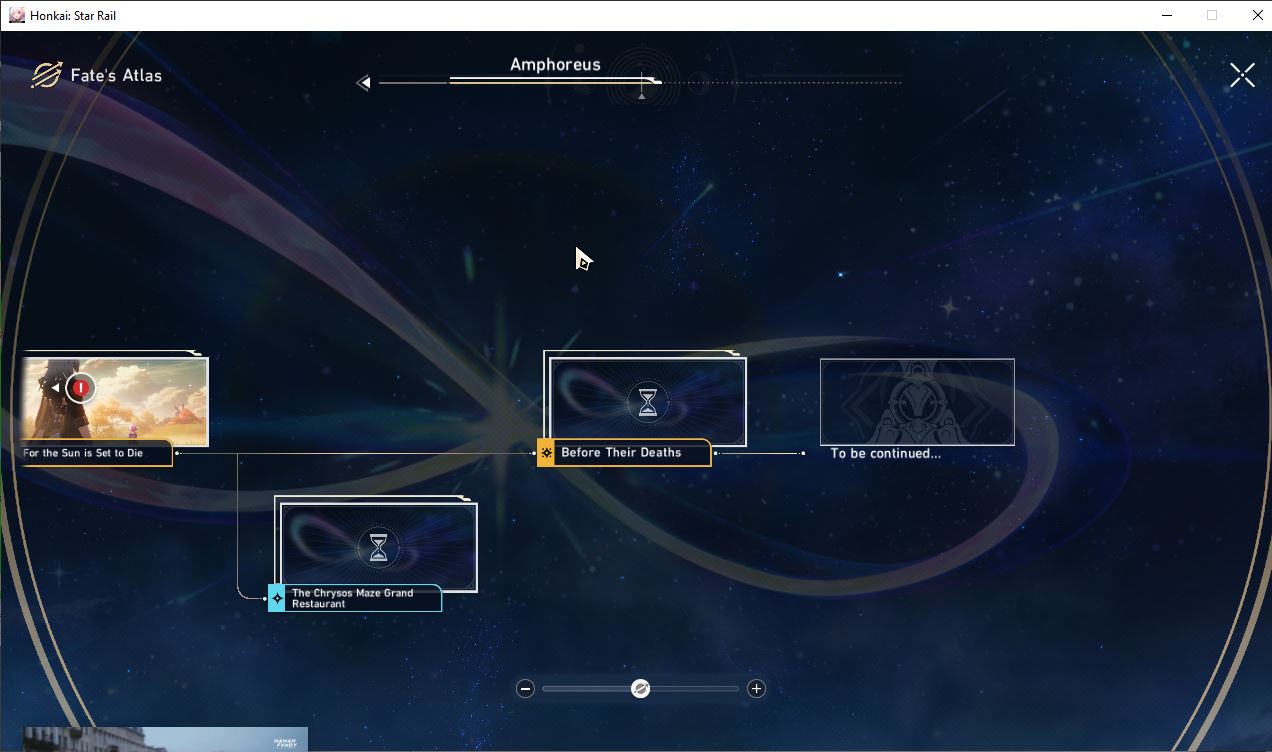Zoom in with the plus button

(756, 688)
